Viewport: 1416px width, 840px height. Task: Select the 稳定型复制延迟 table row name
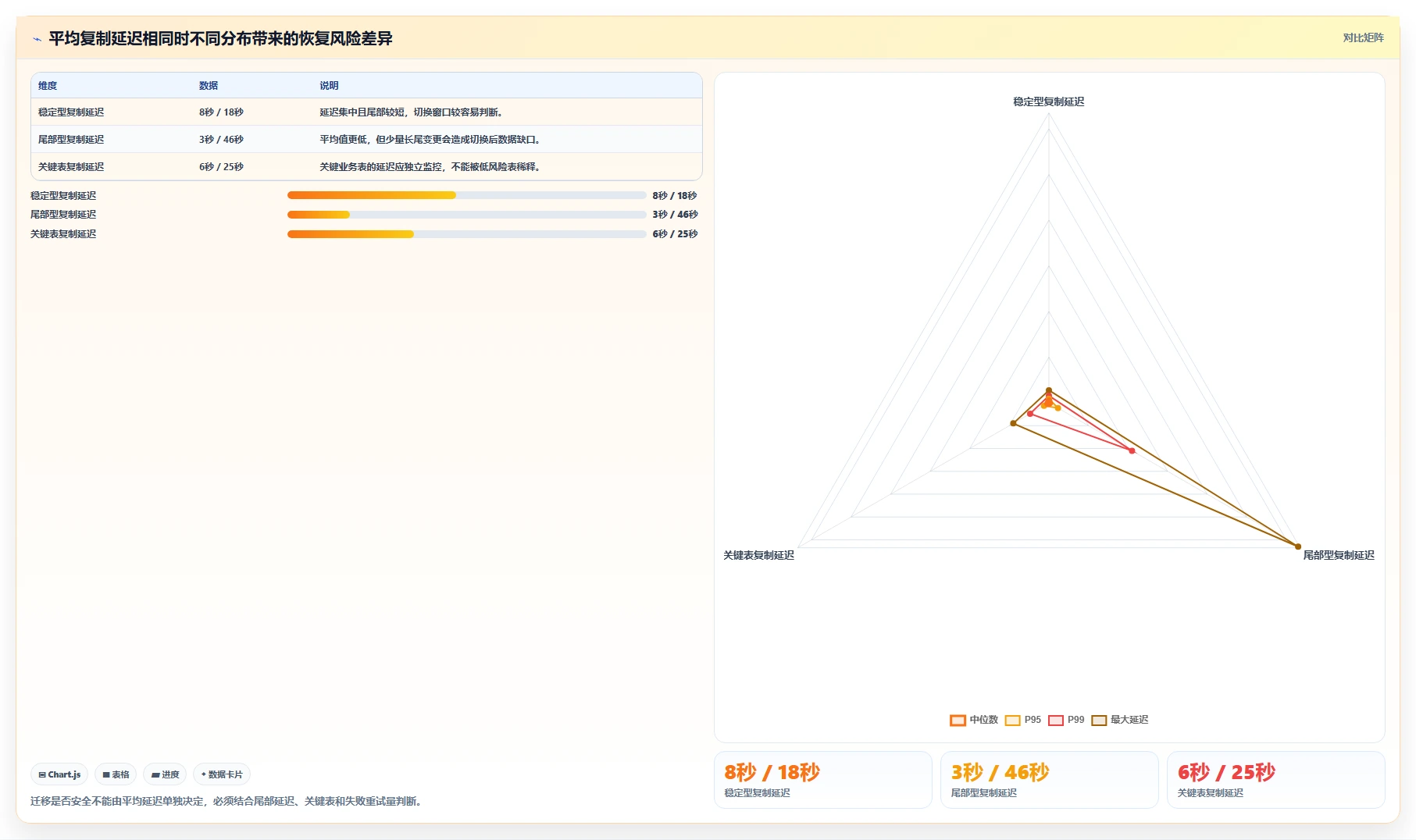(71, 112)
